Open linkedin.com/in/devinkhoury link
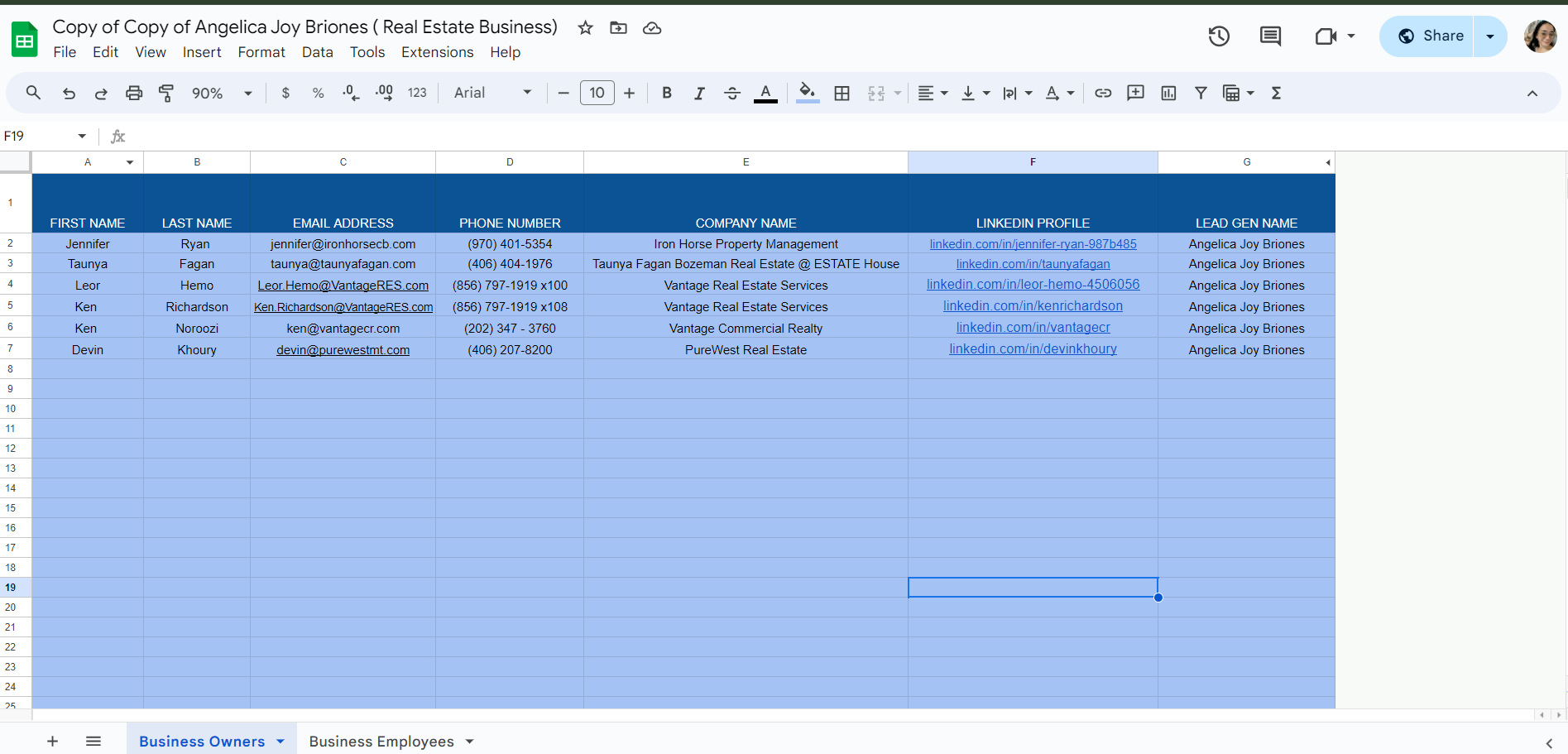This screenshot has height=754, width=1568. (x=1033, y=349)
